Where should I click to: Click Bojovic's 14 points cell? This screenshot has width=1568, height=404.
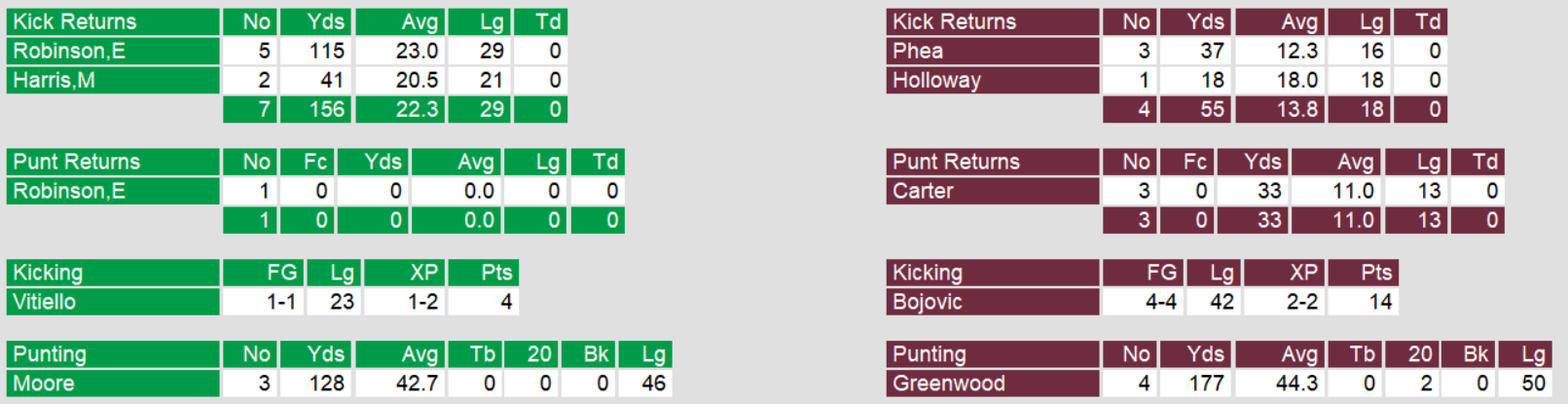coord(1380,302)
